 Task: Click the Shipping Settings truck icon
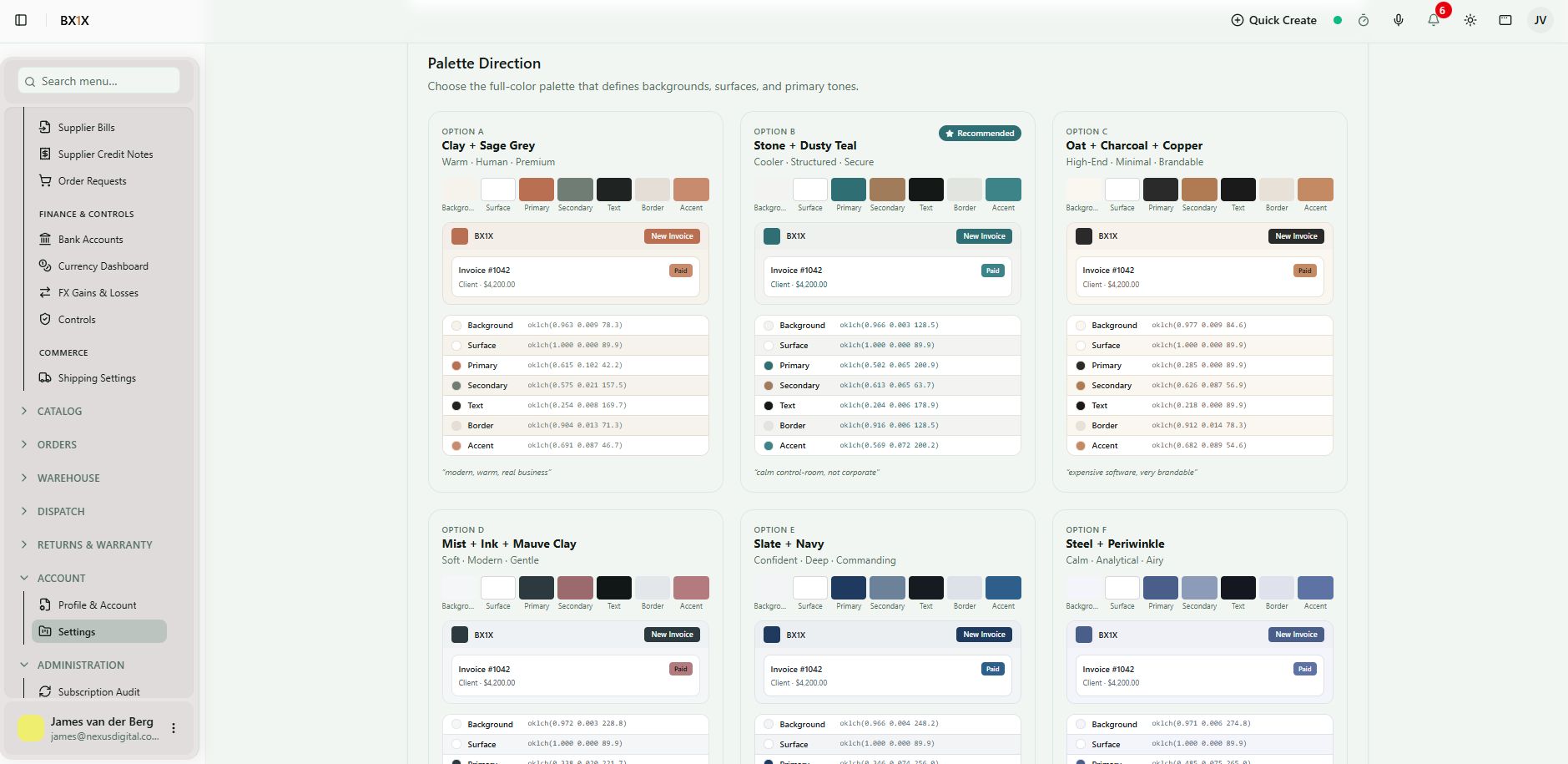coord(45,377)
